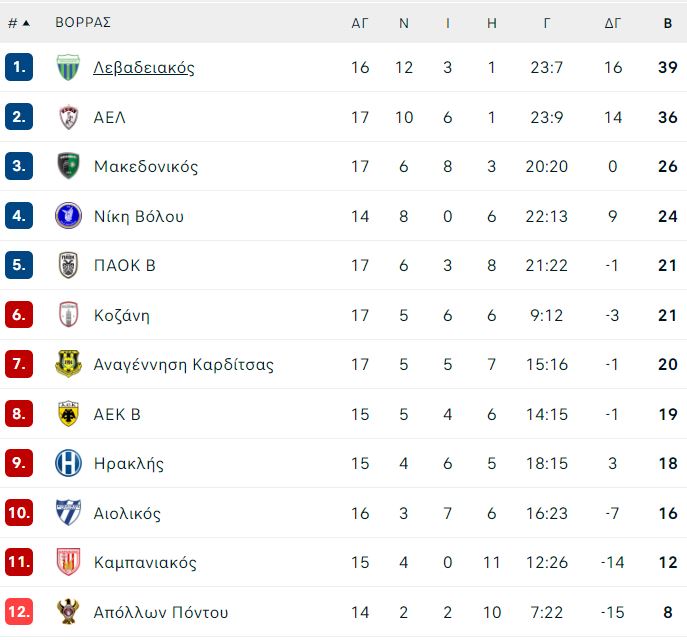
Task: Open the Λεβαδειακός team link
Action: [x=144, y=68]
